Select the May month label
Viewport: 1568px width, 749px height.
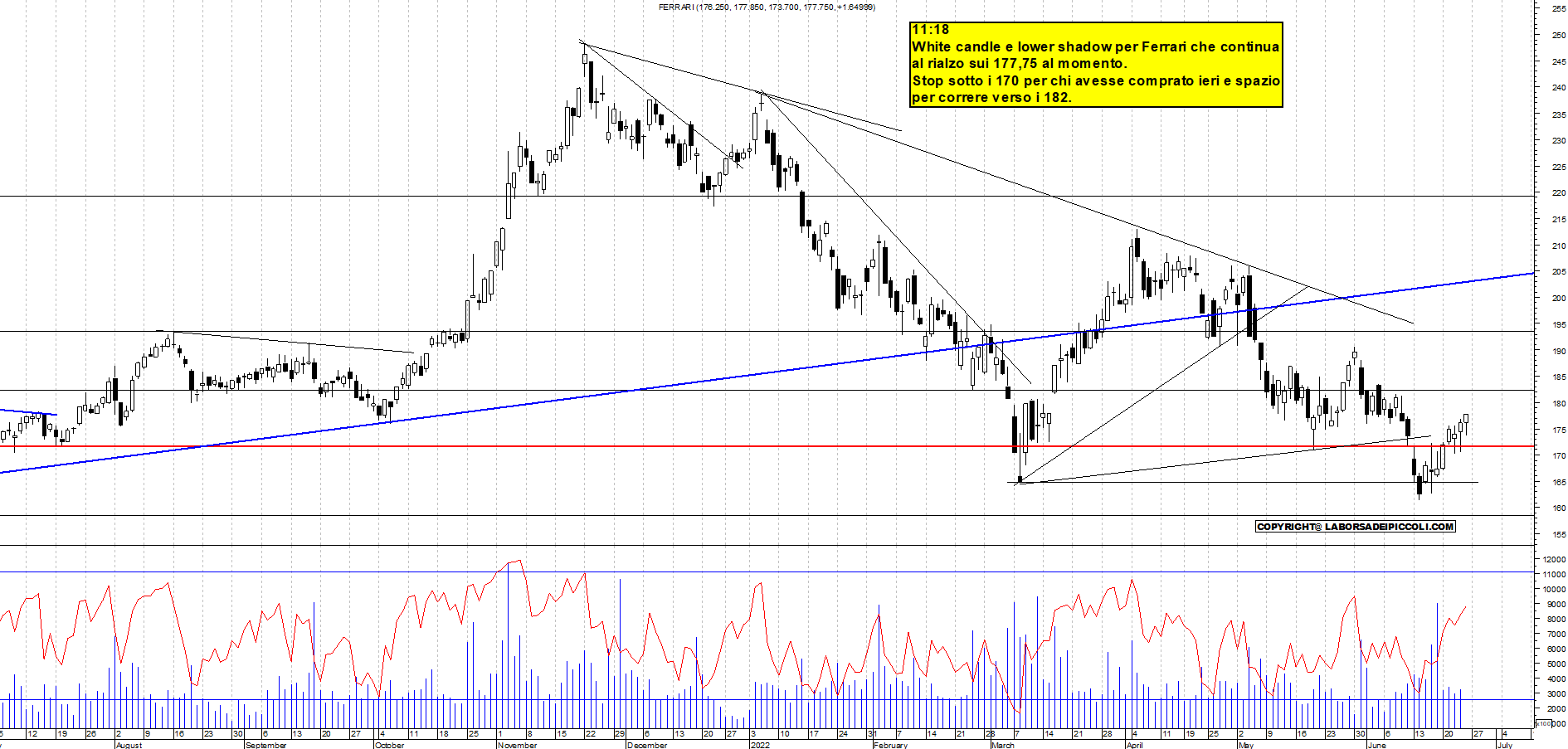tap(1245, 745)
